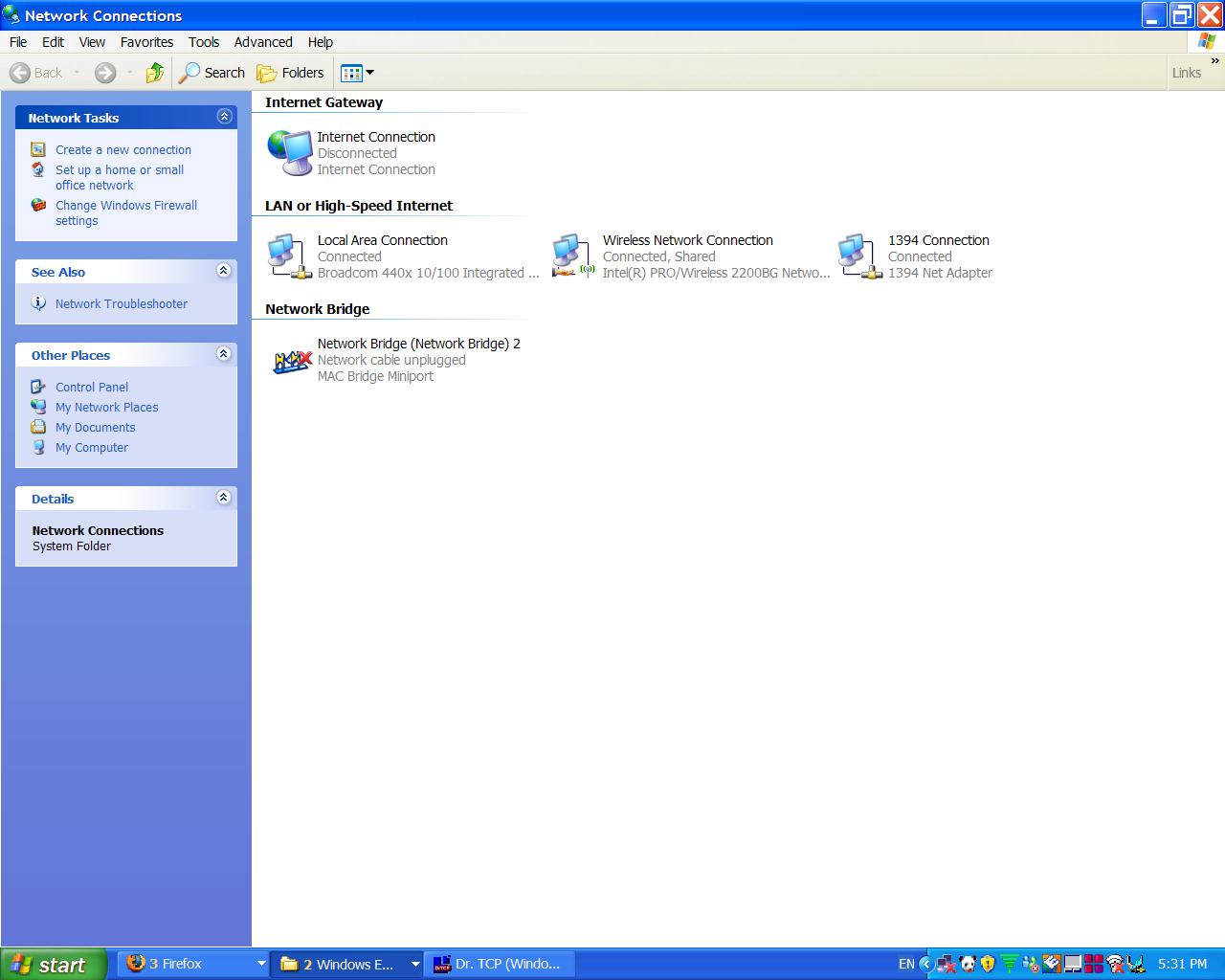Click the EN language indicator

point(906,965)
